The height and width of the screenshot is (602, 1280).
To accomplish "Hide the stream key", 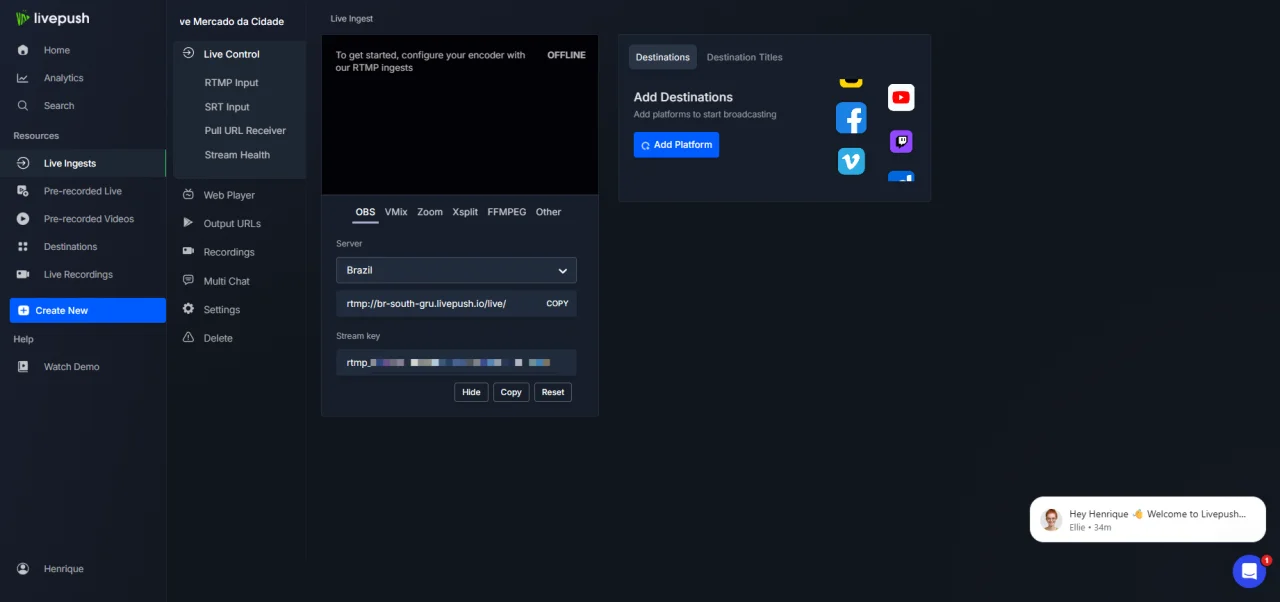I will point(472,392).
